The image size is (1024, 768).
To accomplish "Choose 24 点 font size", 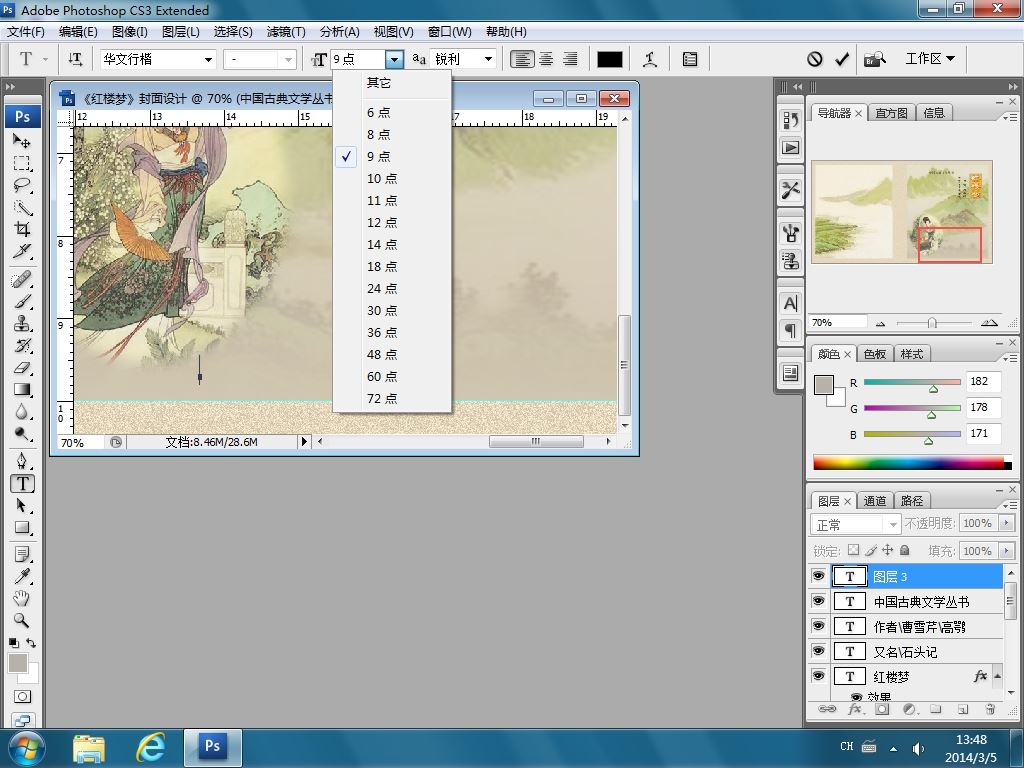I will point(392,288).
